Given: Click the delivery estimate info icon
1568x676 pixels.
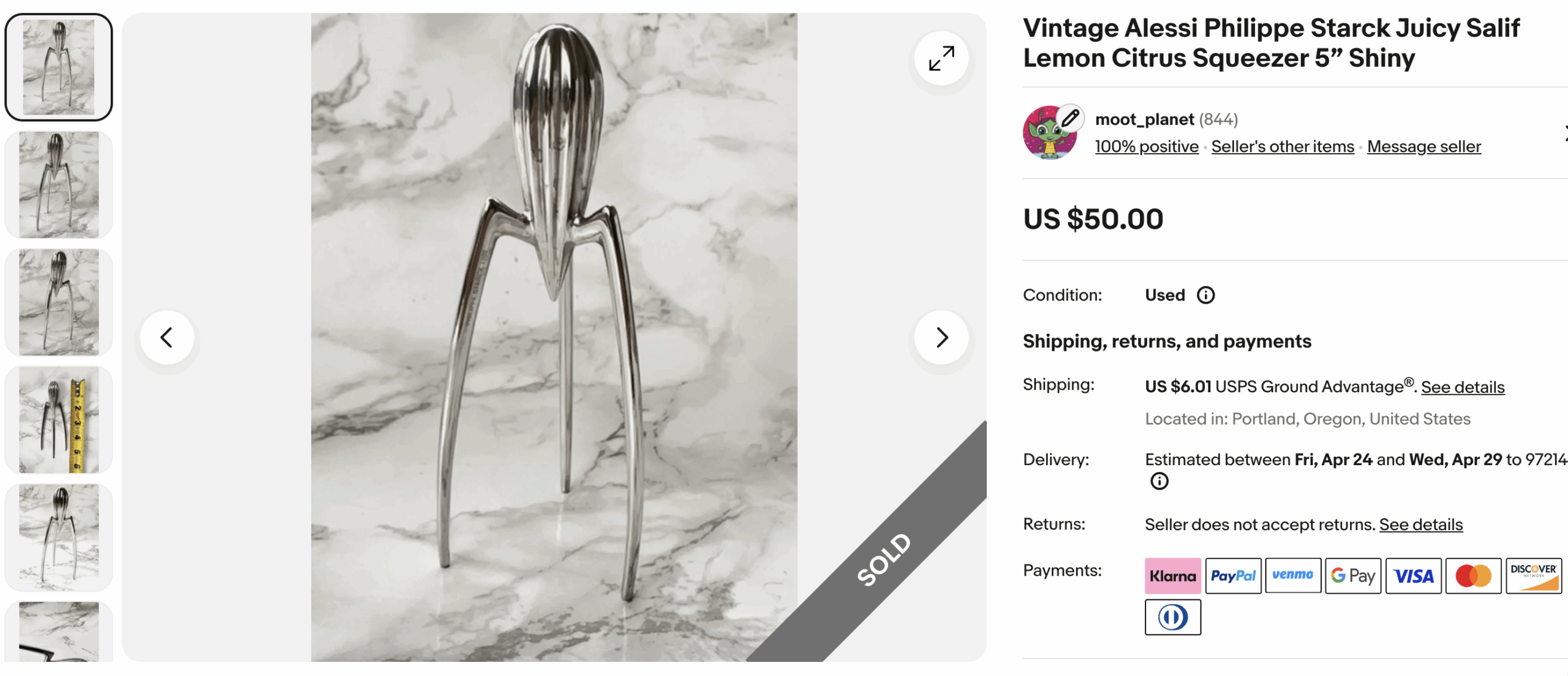Looking at the screenshot, I should 1159,481.
